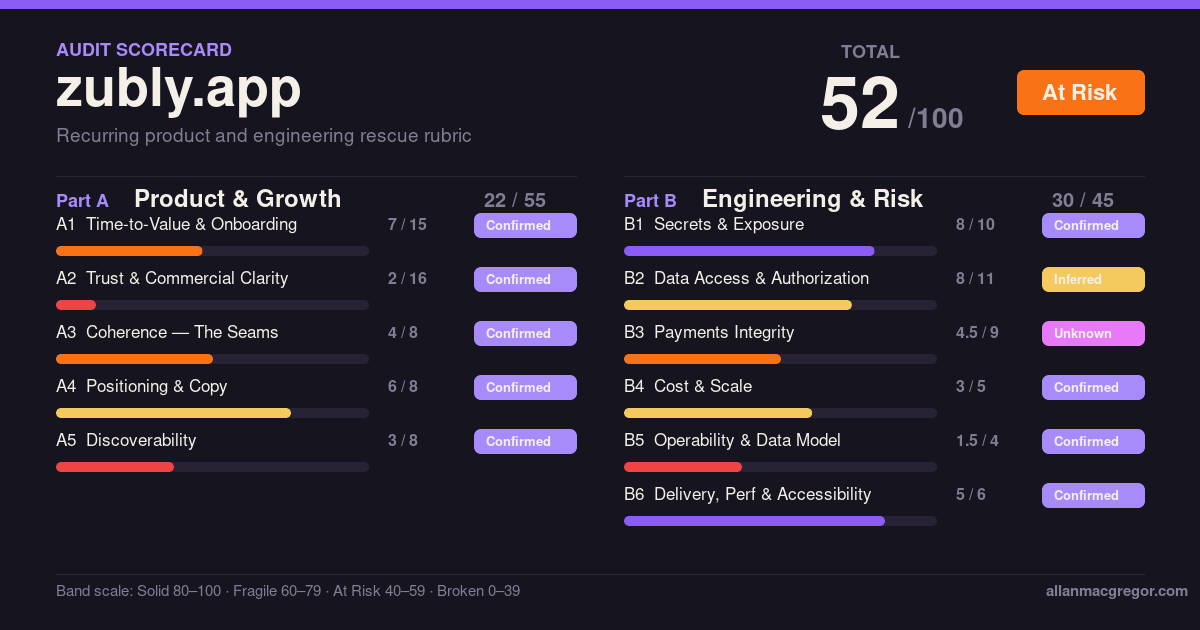
Task: Click the B6 Delivery progress bar
Action: click(x=754, y=521)
